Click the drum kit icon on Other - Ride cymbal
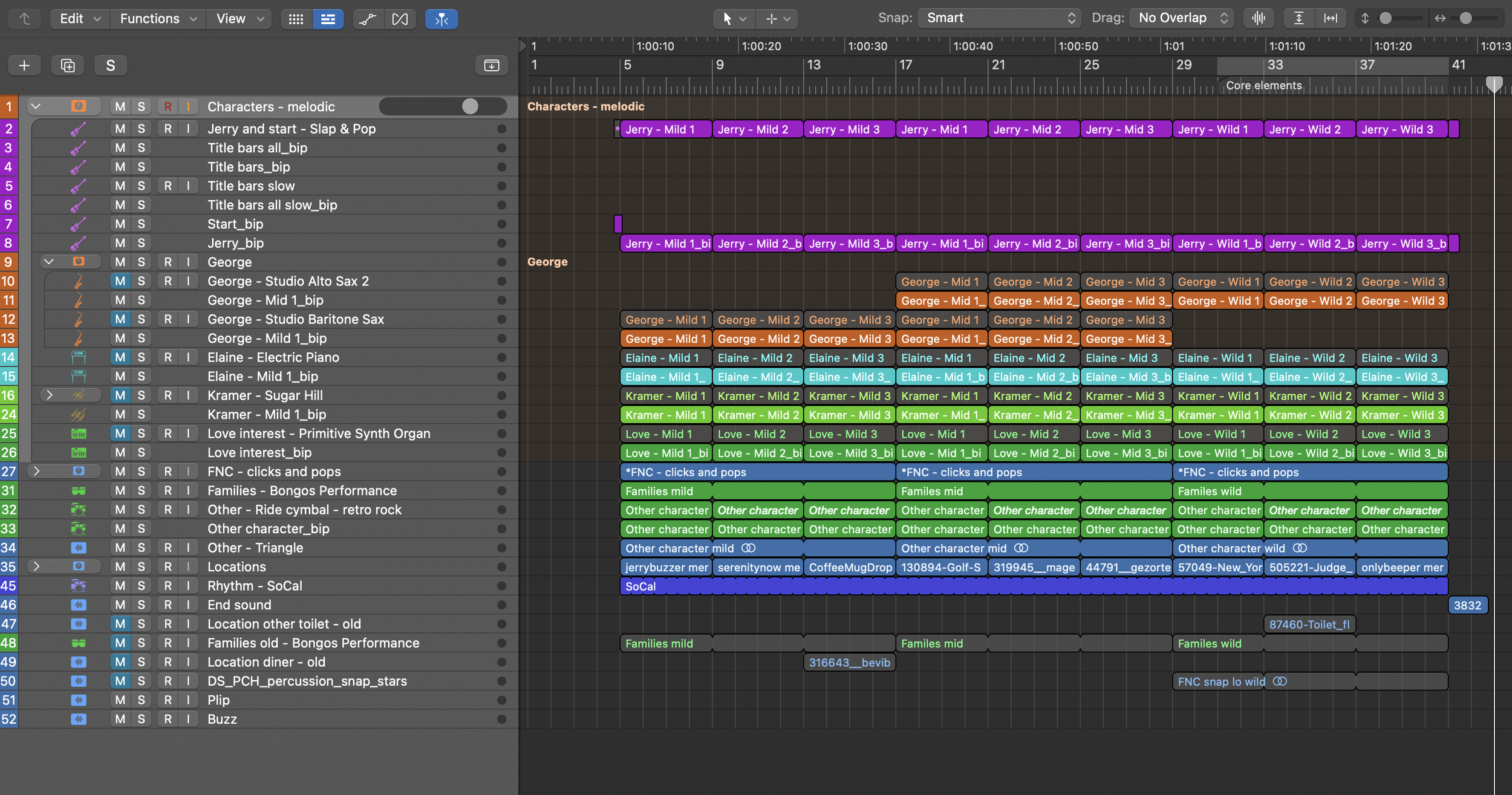 point(78,510)
